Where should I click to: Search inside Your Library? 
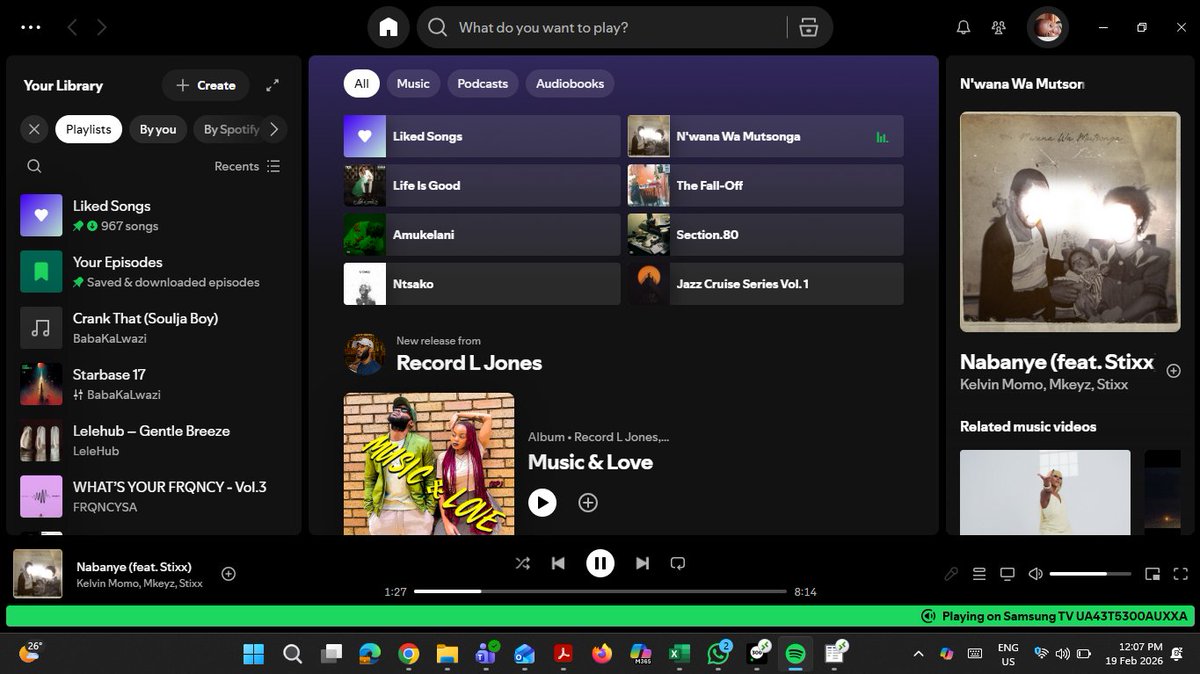pyautogui.click(x=34, y=166)
